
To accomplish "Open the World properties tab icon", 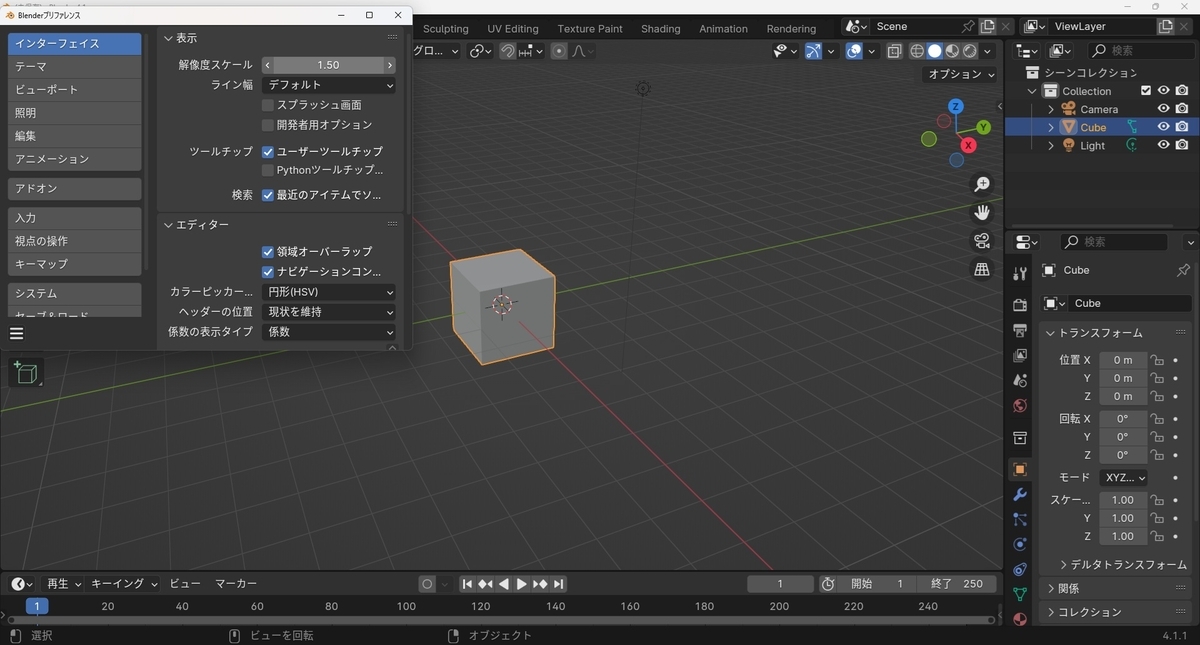I will point(1019,405).
